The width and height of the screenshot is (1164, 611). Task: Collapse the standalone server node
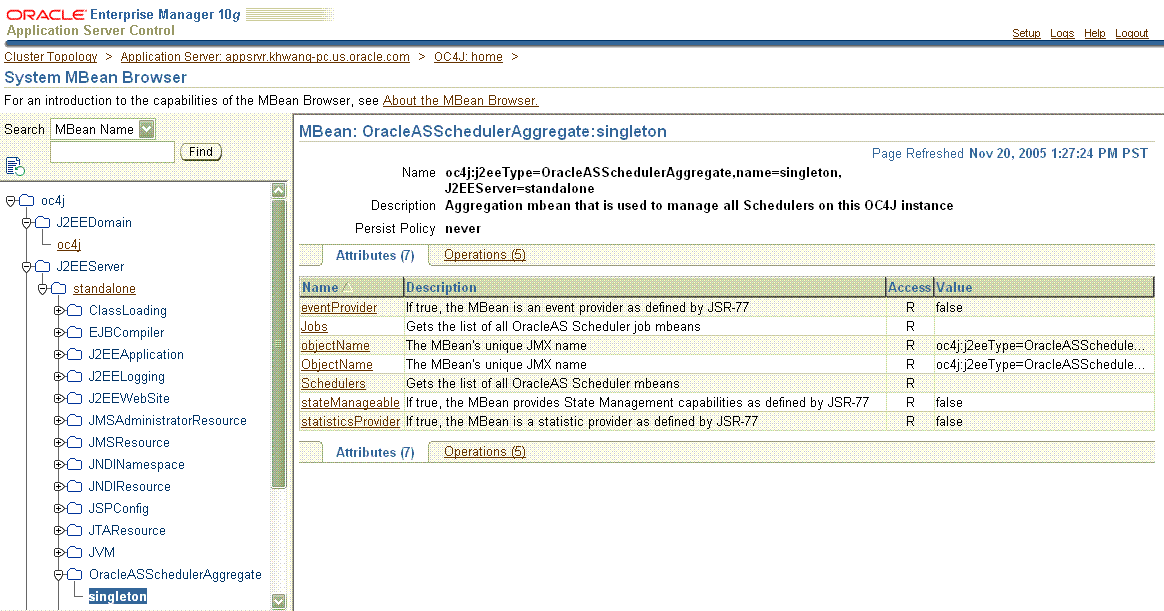point(42,289)
